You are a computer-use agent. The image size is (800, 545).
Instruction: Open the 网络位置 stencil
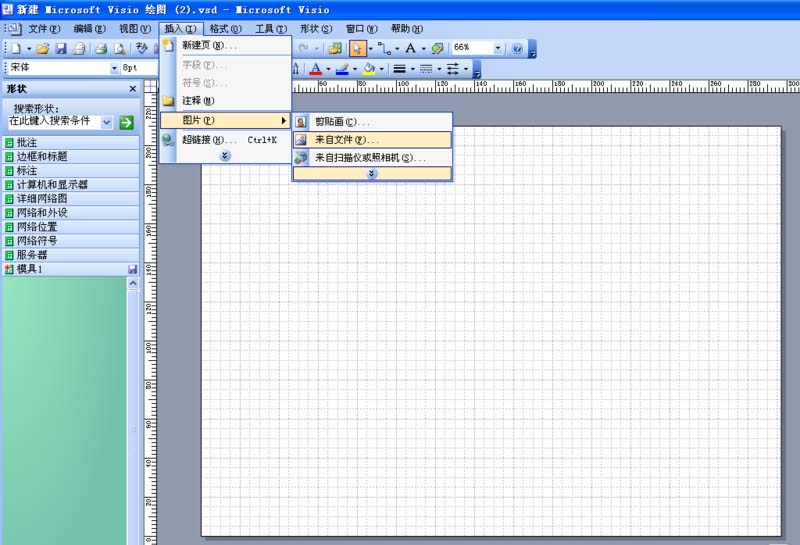point(71,227)
